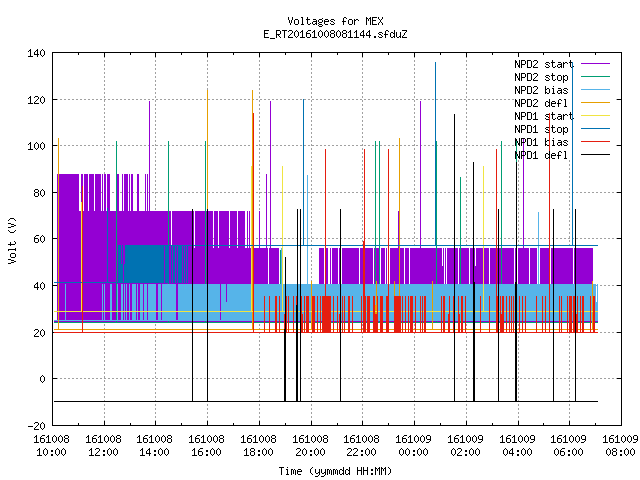640x480 pixels.
Task: Click the red NPD1 bias legend line
Action: (x=595, y=142)
